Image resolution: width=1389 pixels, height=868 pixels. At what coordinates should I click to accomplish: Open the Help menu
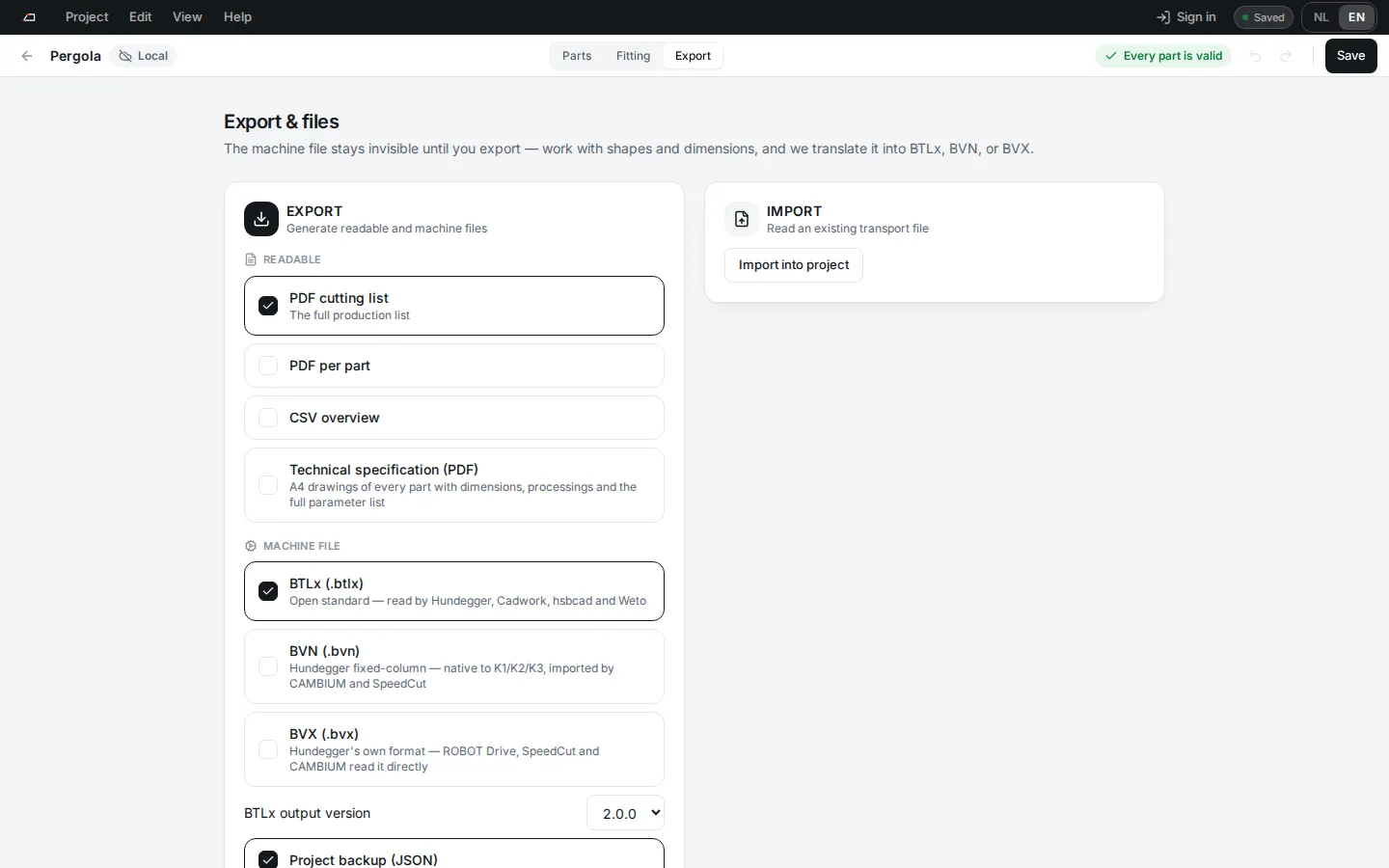(237, 17)
